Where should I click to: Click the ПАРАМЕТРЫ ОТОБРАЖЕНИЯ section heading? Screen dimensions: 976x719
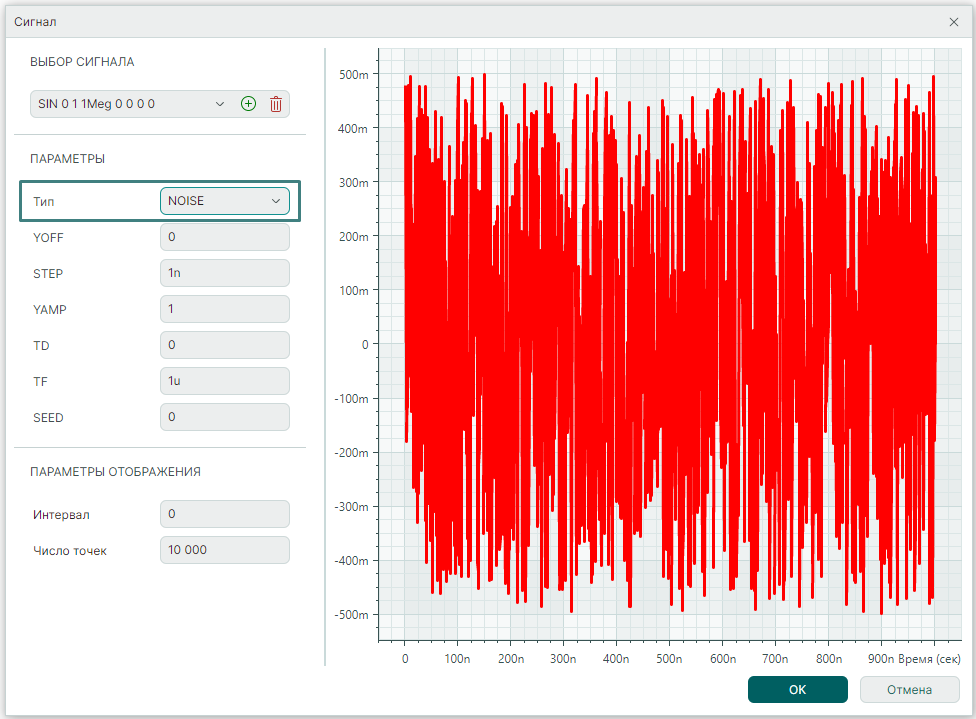116,472
